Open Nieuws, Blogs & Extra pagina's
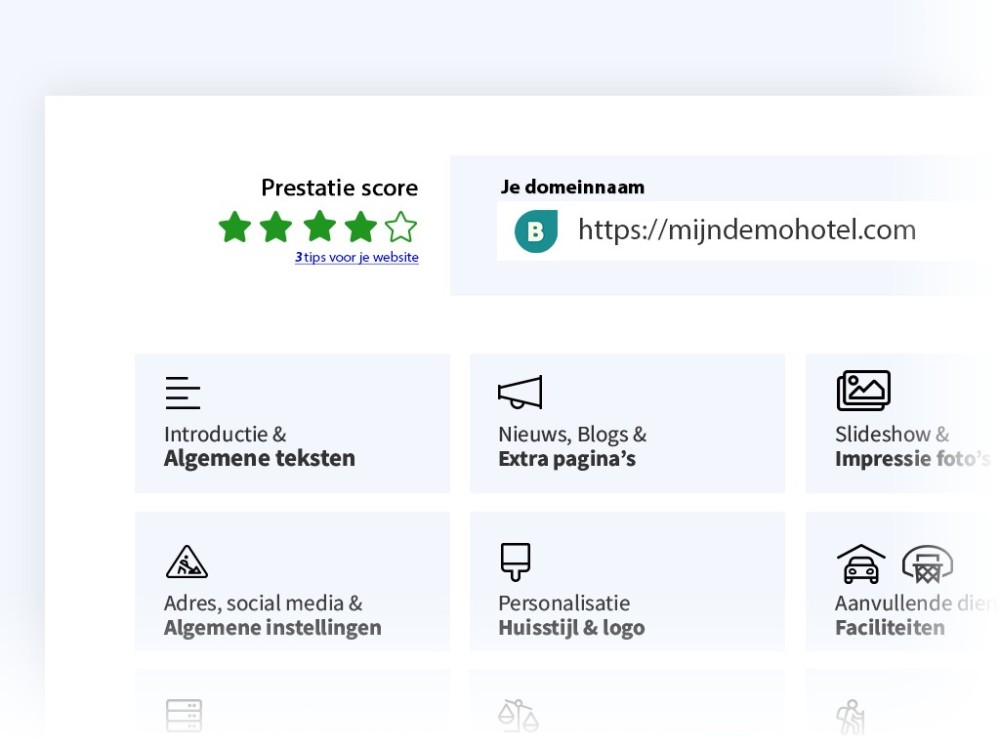1000x750 pixels. pyautogui.click(x=627, y=423)
